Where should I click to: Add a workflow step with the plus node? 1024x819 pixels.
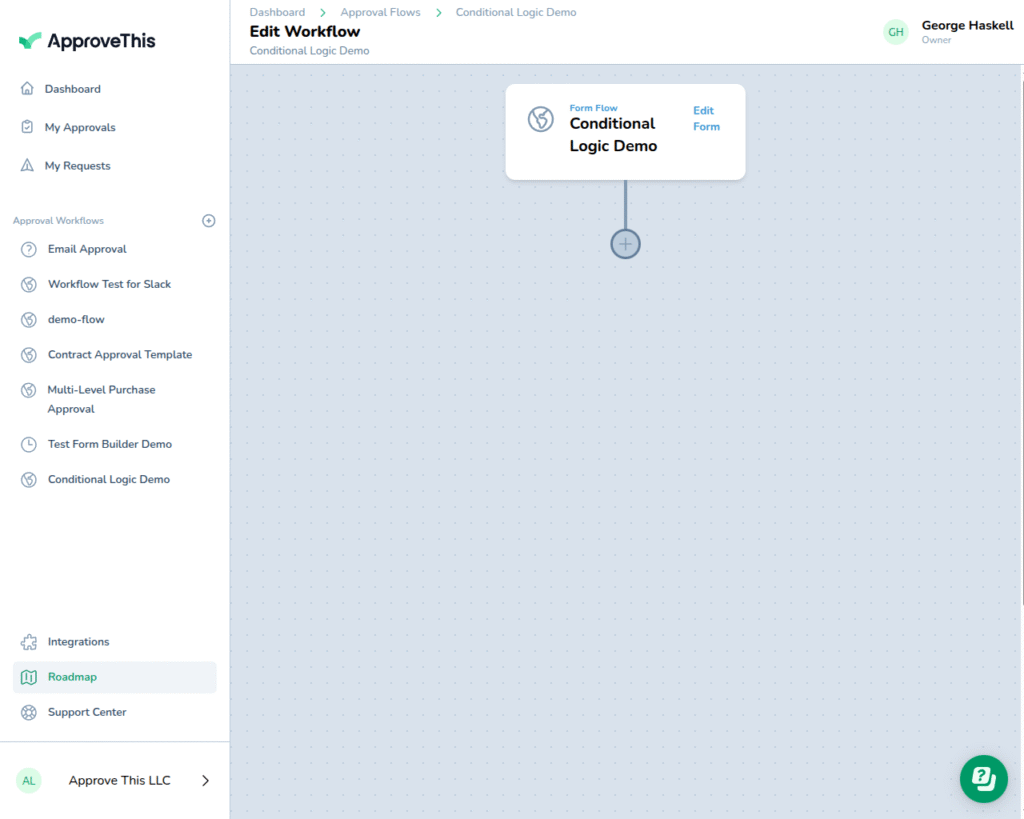coord(625,244)
